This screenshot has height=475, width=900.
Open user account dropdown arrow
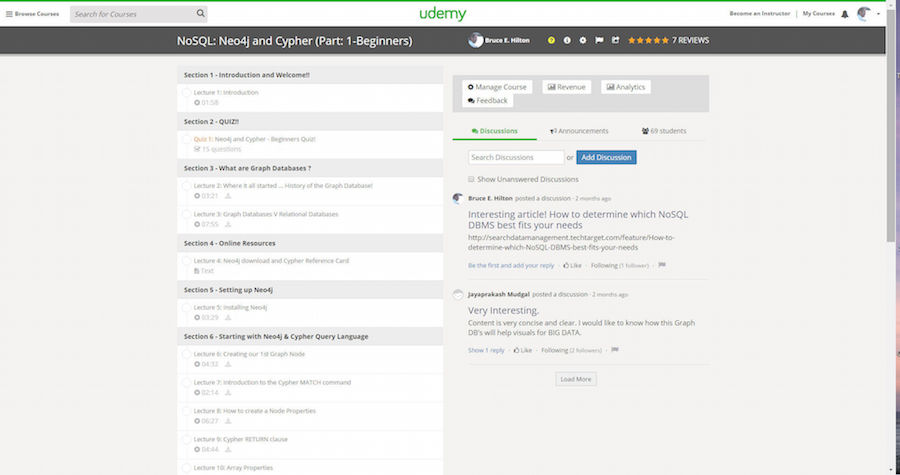click(878, 14)
